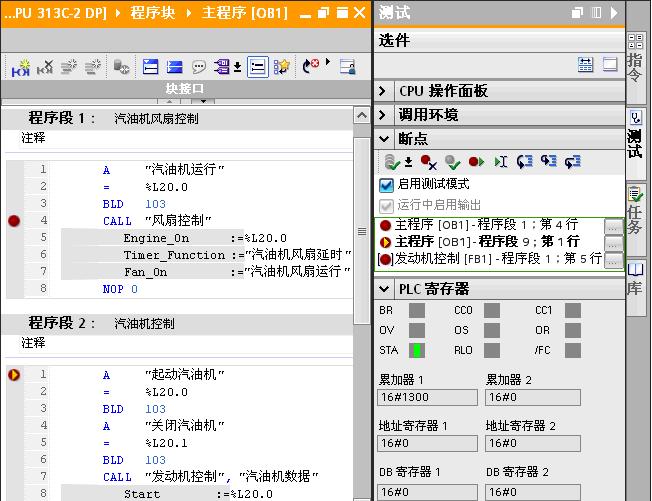
Task: Select breakpoint row 发动机控制 [FB1]
Action: point(489,259)
